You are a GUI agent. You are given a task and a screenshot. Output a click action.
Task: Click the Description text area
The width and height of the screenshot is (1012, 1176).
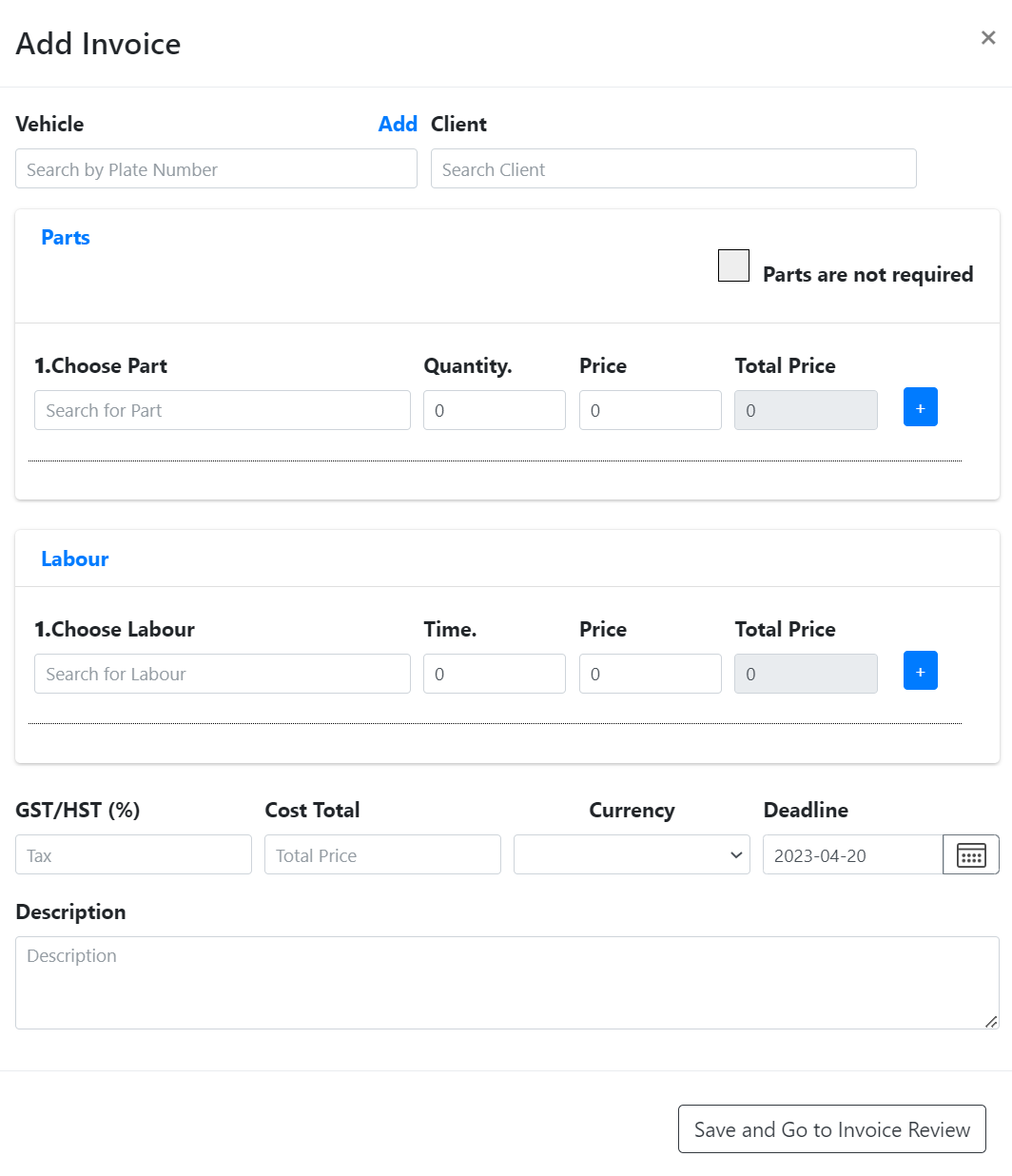(506, 982)
